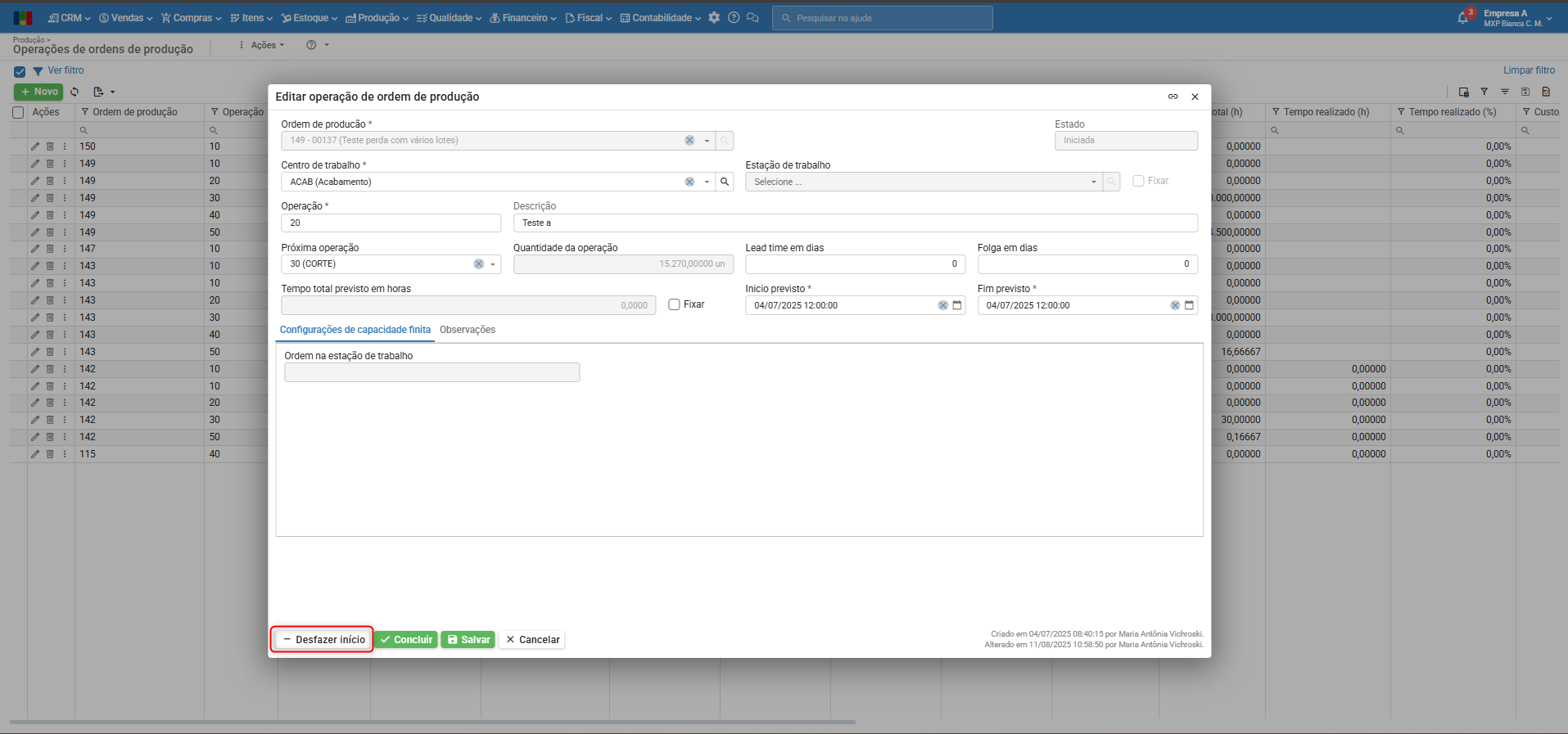The height and width of the screenshot is (734, 1568).
Task: Open the Estação de trabalho Selecione dropdown
Action: click(x=923, y=182)
